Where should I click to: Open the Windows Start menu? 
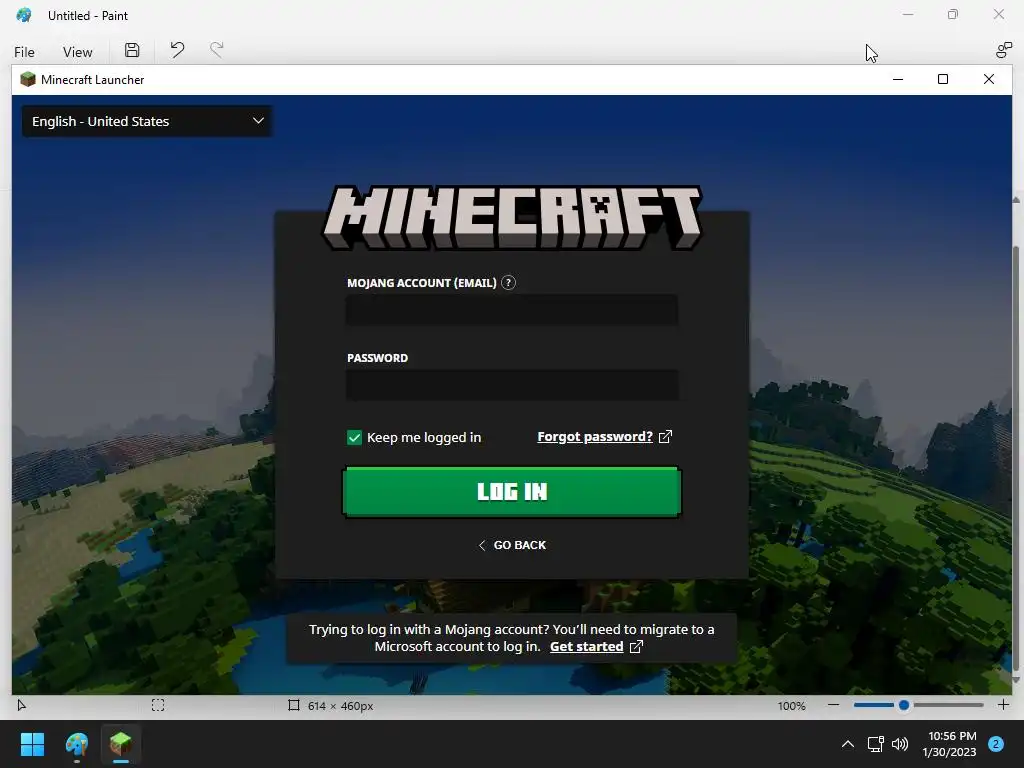click(x=32, y=744)
